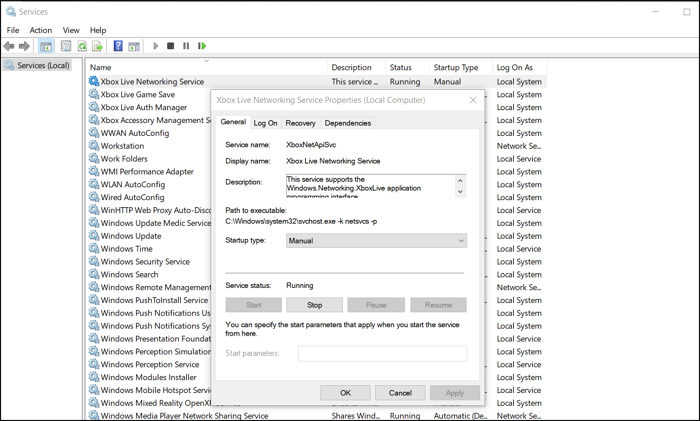Toggle the Show/Hide Action Pane toolbar icon
The image size is (700, 421).
(x=134, y=46)
